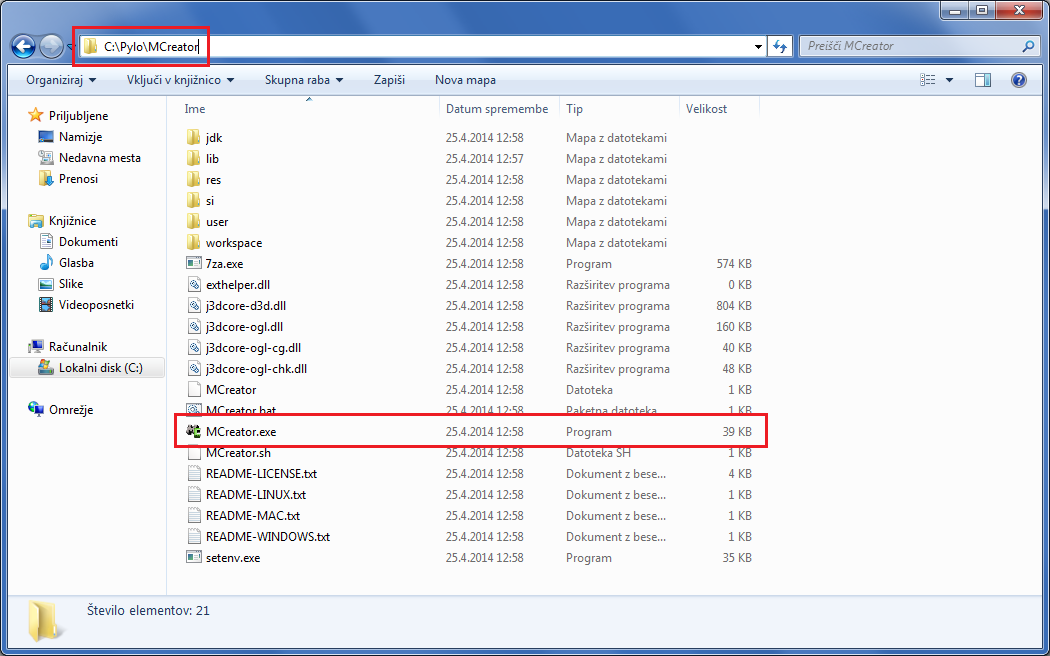Select the README-LINUX.txt file name
The image size is (1050, 656).
256,495
